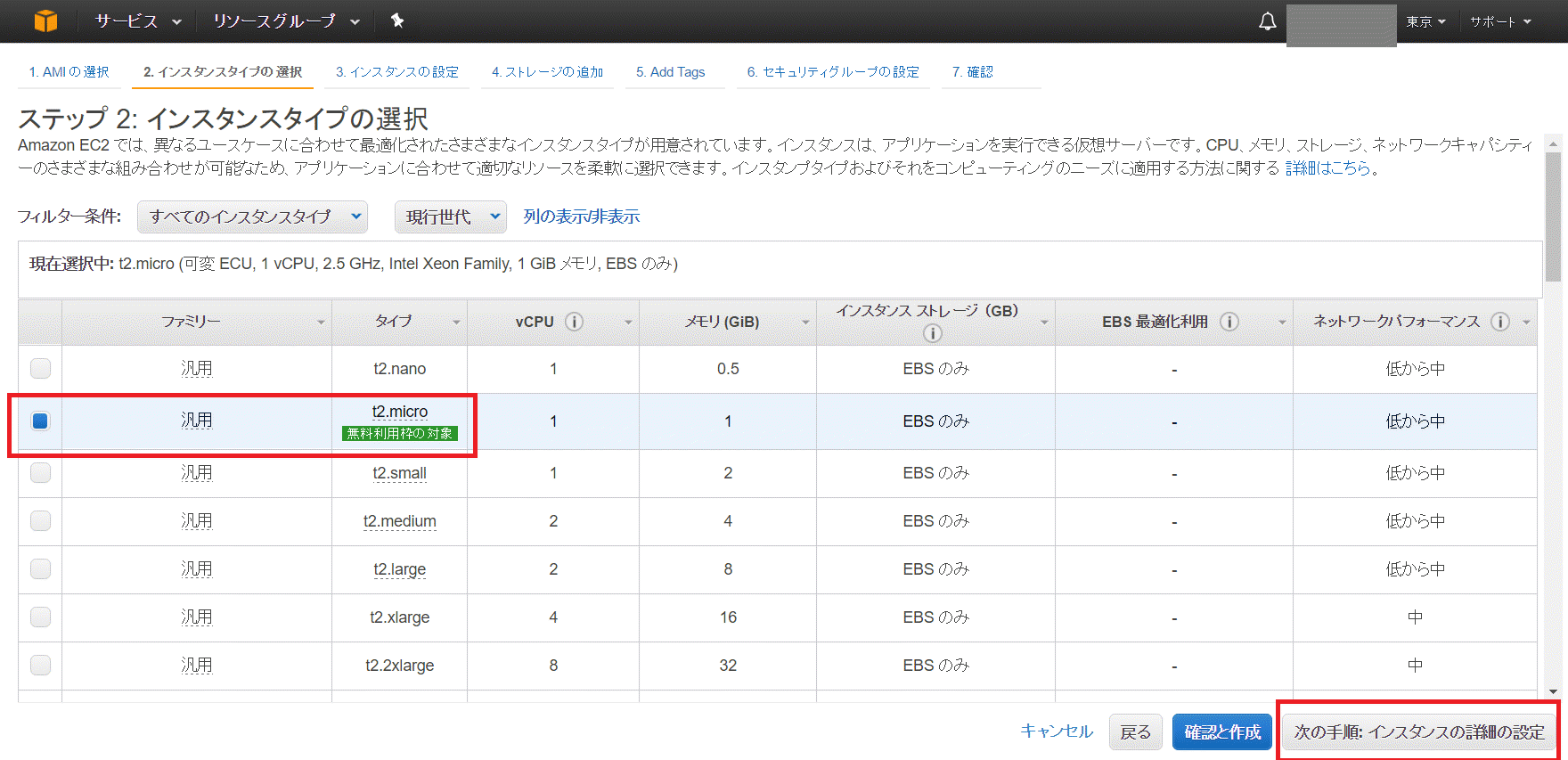Select the t2.xlarge instance checkbox
The image size is (1568, 760).
tap(40, 617)
